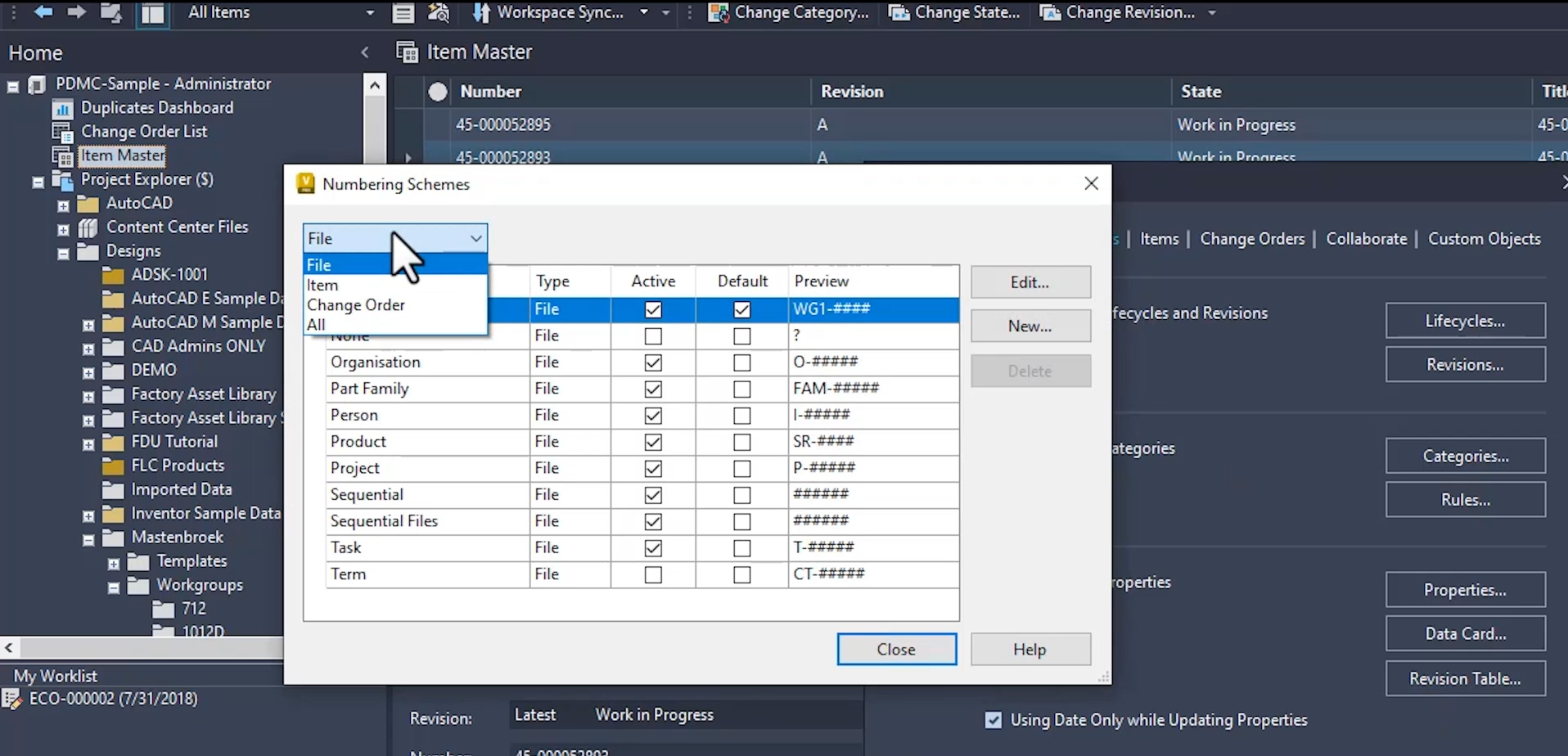This screenshot has height=756, width=1568.
Task: Open Revisions... settings button
Action: point(1465,364)
